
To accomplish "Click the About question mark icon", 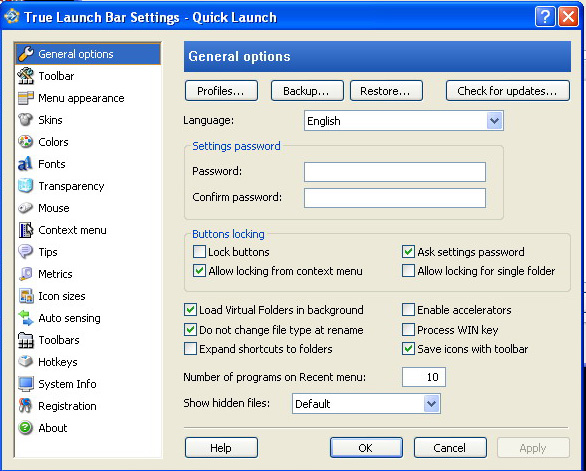I will pyautogui.click(x=26, y=428).
